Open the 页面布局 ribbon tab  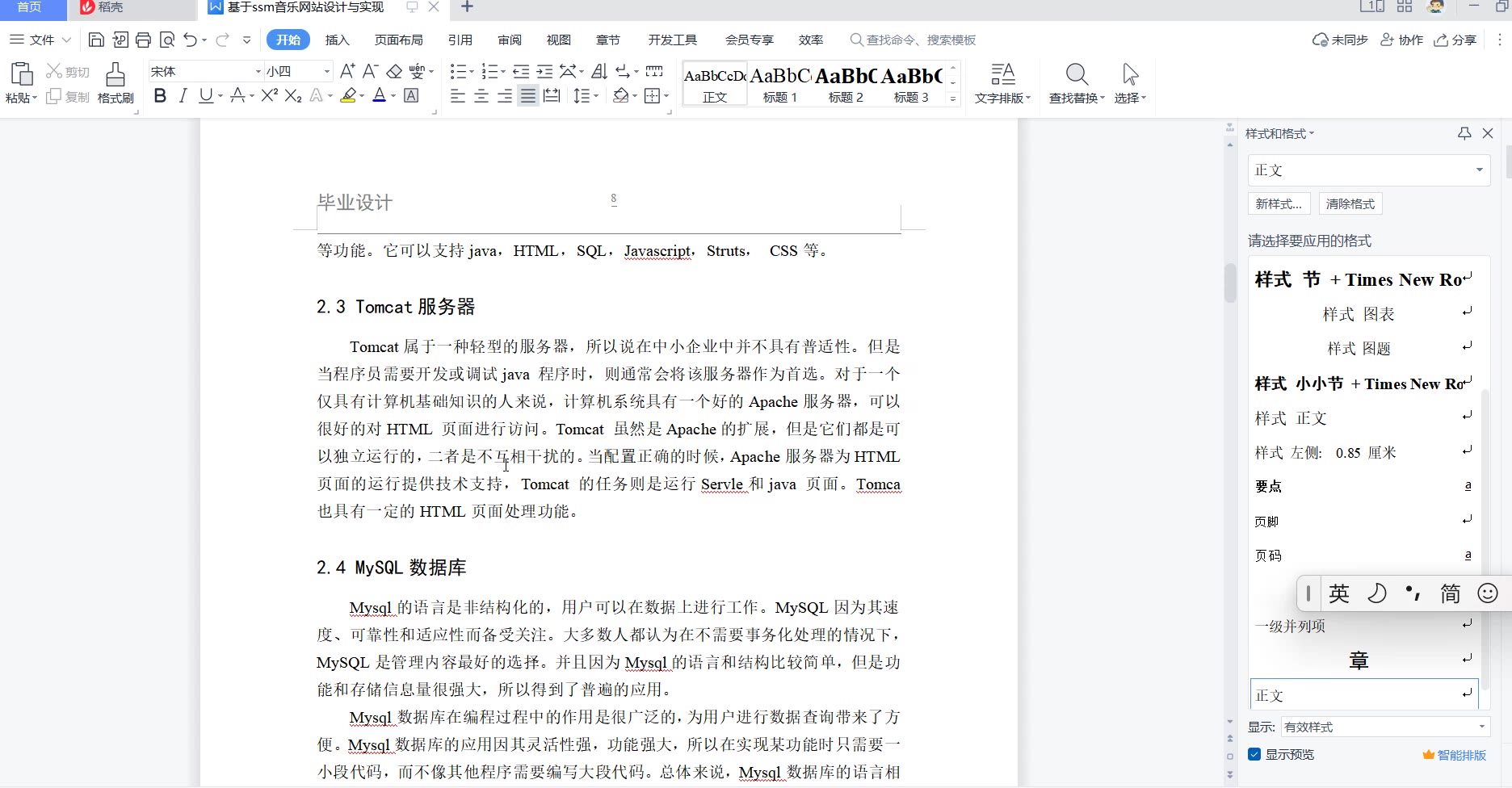coord(399,40)
